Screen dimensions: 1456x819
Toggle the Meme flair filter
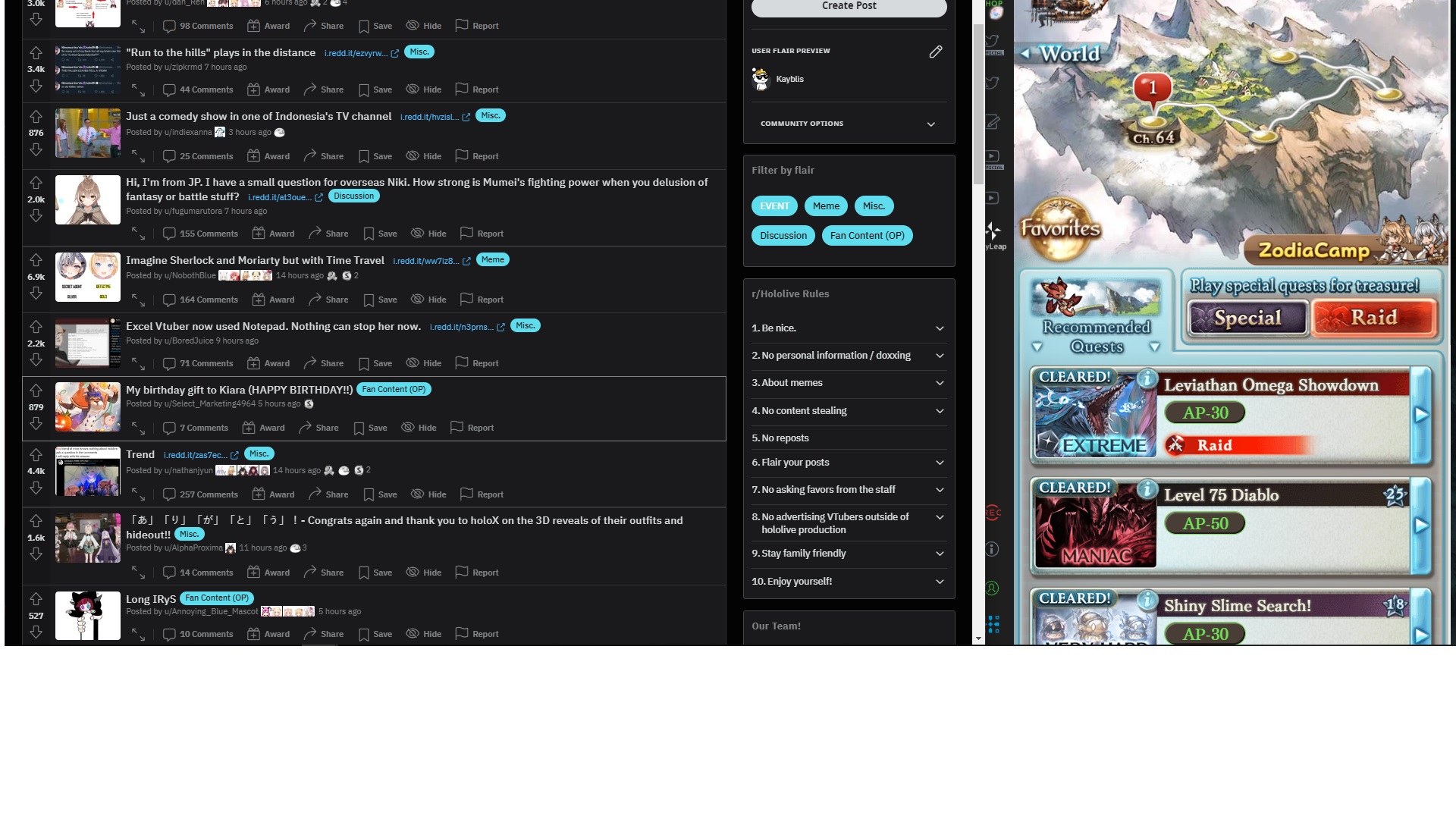click(x=825, y=206)
